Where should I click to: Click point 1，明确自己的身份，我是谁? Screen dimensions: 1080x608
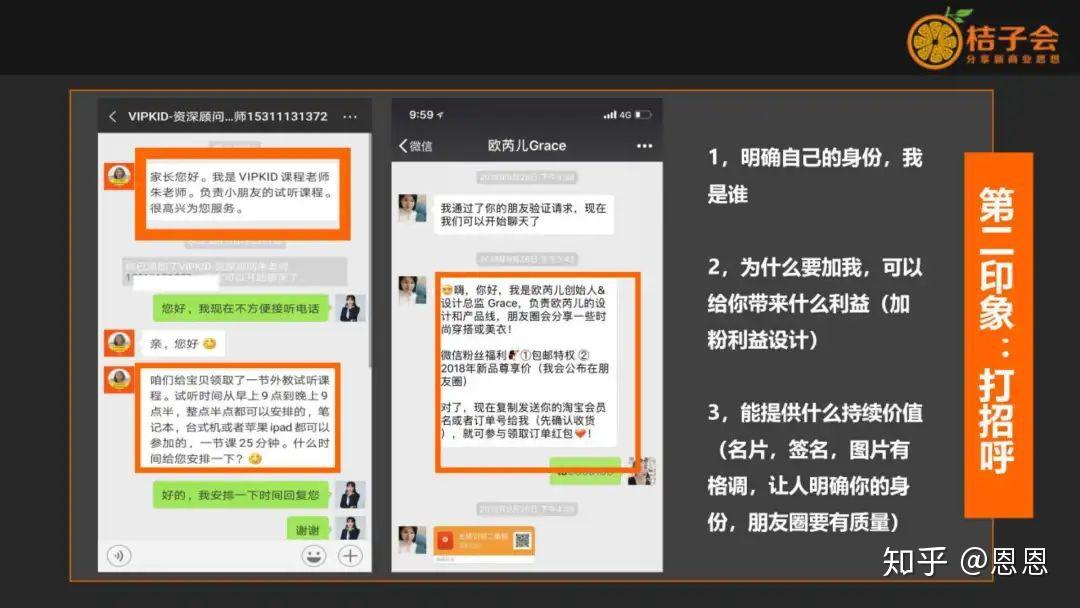coord(815,176)
